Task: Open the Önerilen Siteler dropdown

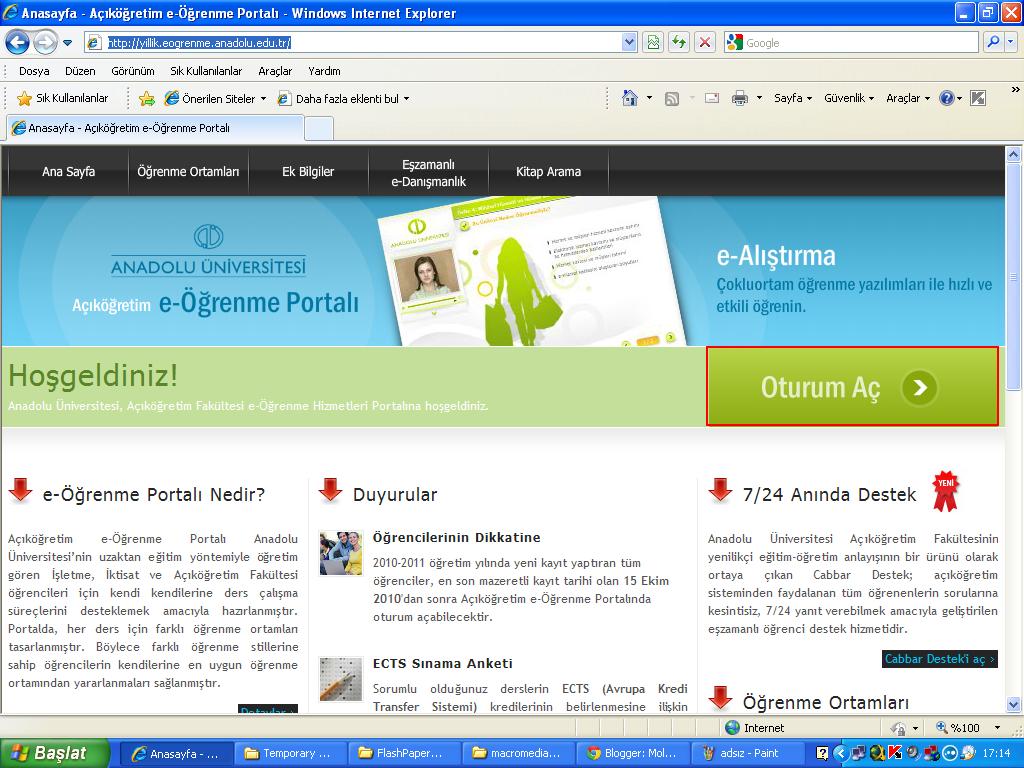Action: 216,99
